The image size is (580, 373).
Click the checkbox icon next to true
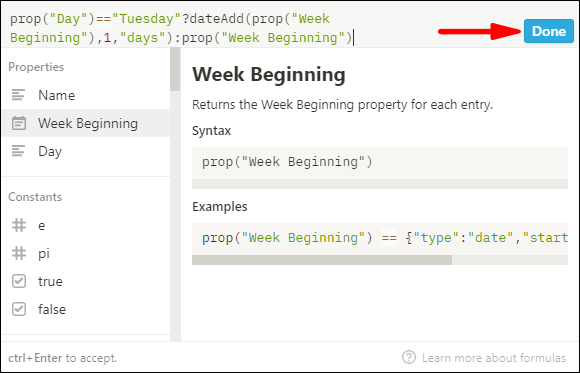(x=19, y=281)
